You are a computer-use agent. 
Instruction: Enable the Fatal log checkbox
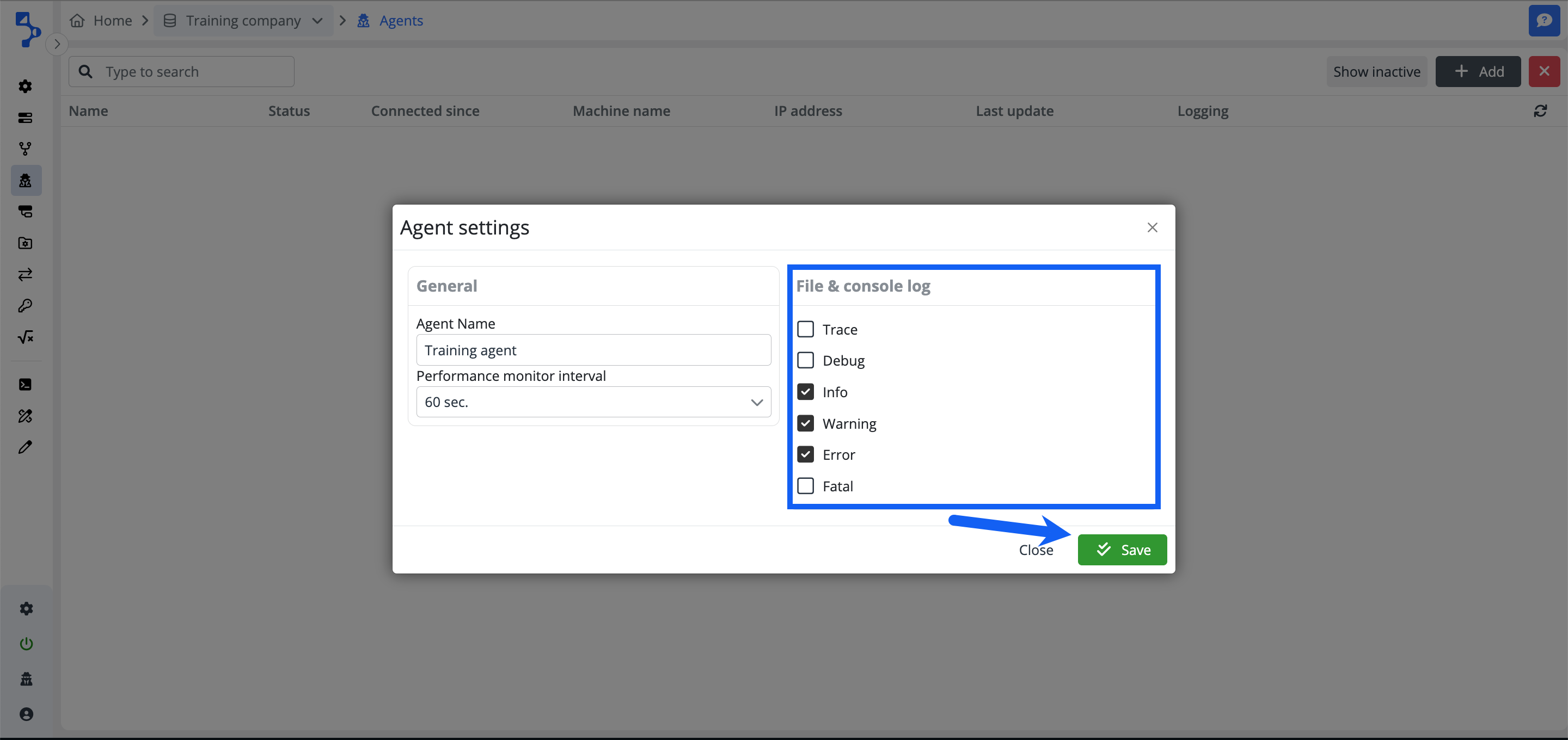pos(805,486)
